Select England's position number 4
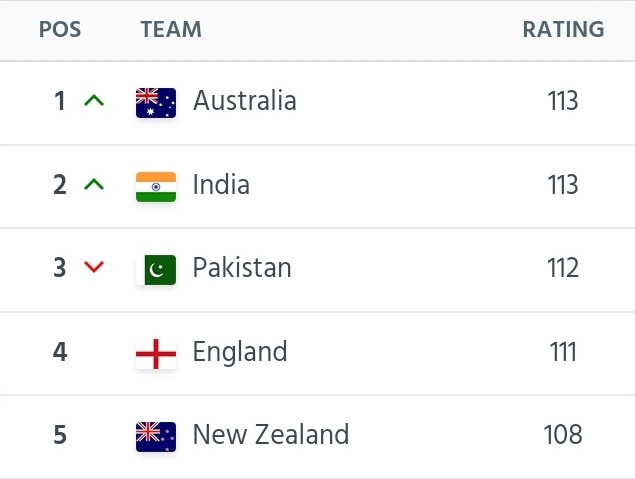 pyautogui.click(x=60, y=351)
